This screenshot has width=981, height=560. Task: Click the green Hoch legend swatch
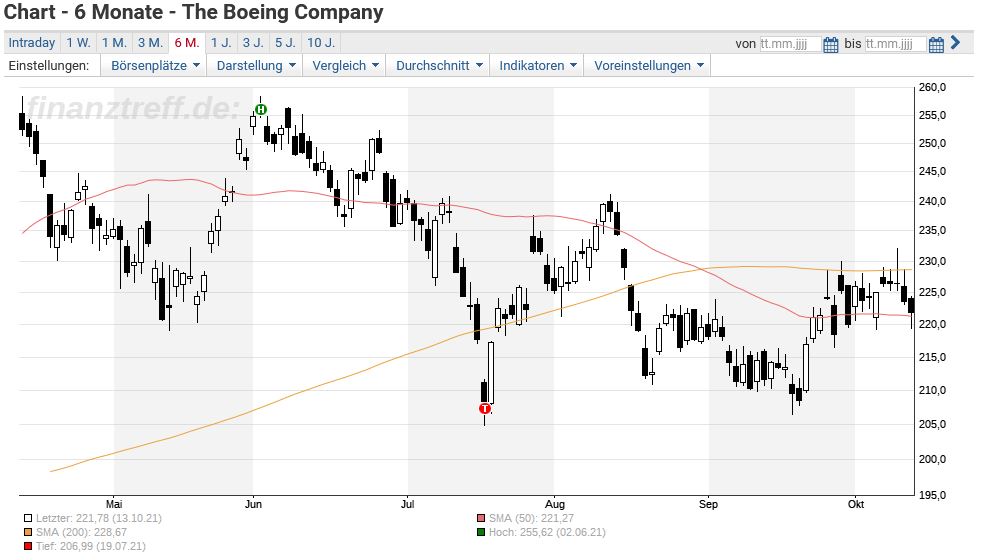coord(480,532)
